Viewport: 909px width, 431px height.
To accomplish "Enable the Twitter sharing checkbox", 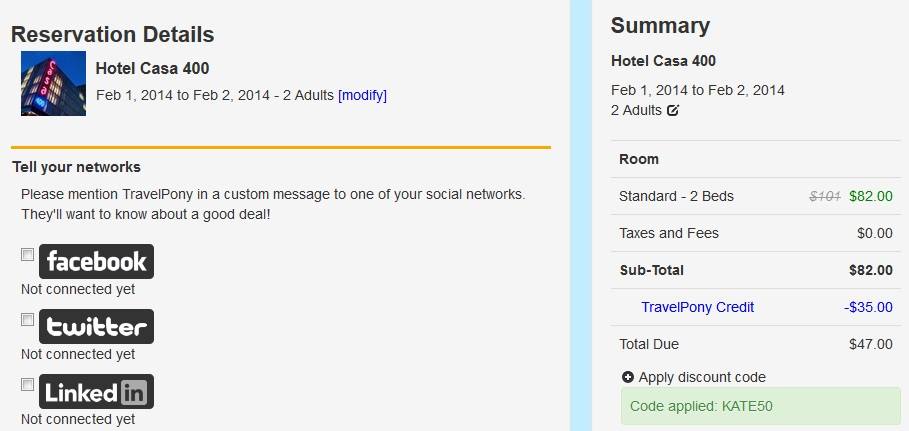I will (x=27, y=320).
